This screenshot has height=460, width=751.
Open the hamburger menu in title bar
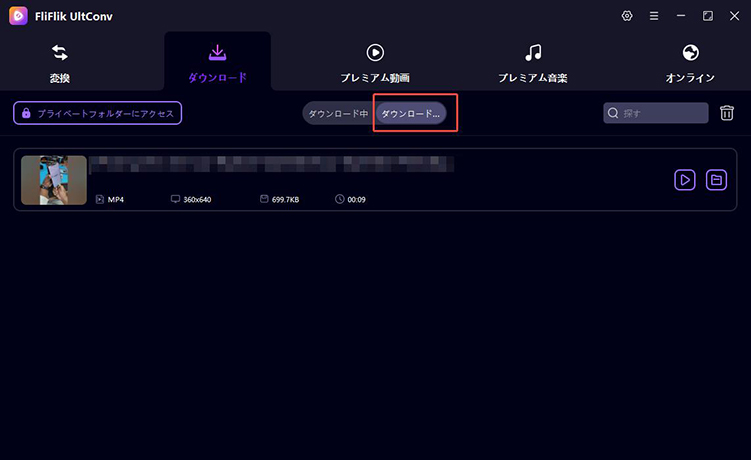(654, 16)
